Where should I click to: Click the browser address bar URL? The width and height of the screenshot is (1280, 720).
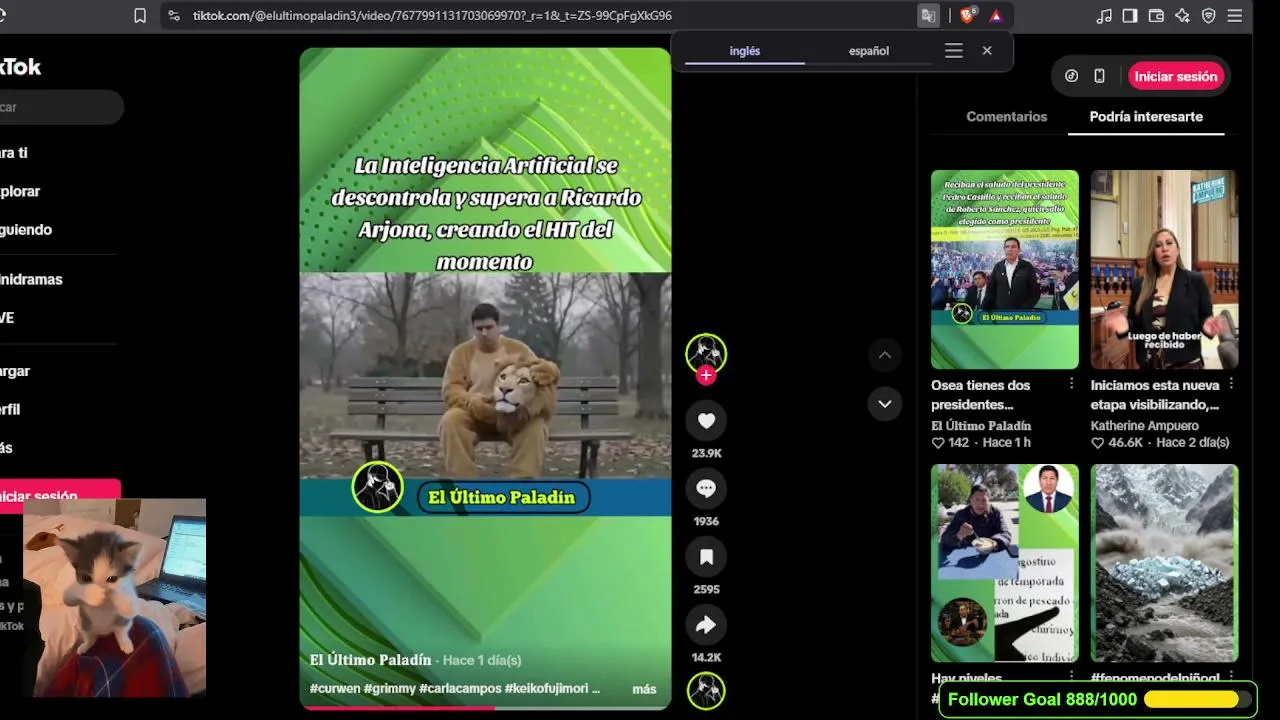coord(432,15)
